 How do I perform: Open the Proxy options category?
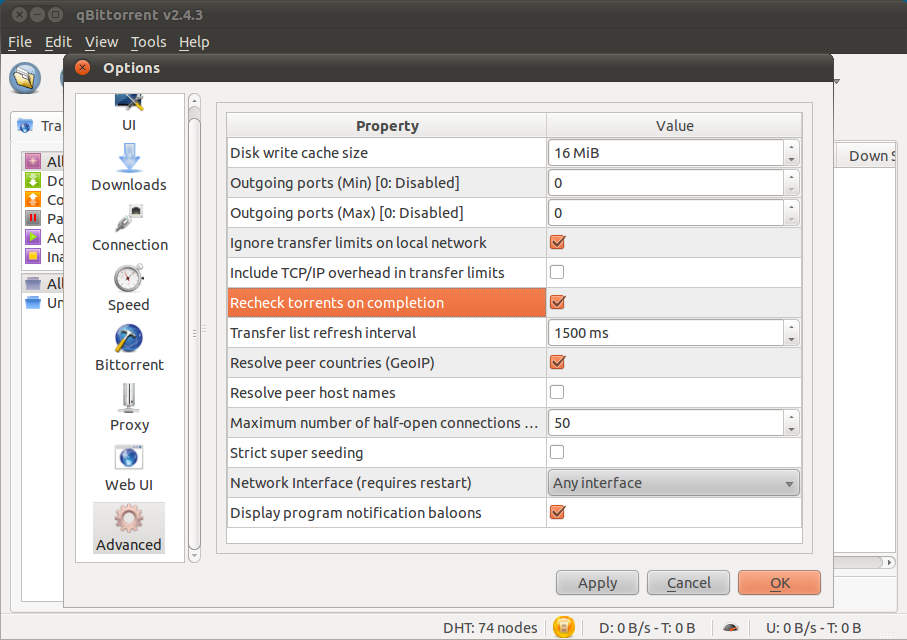pos(129,408)
